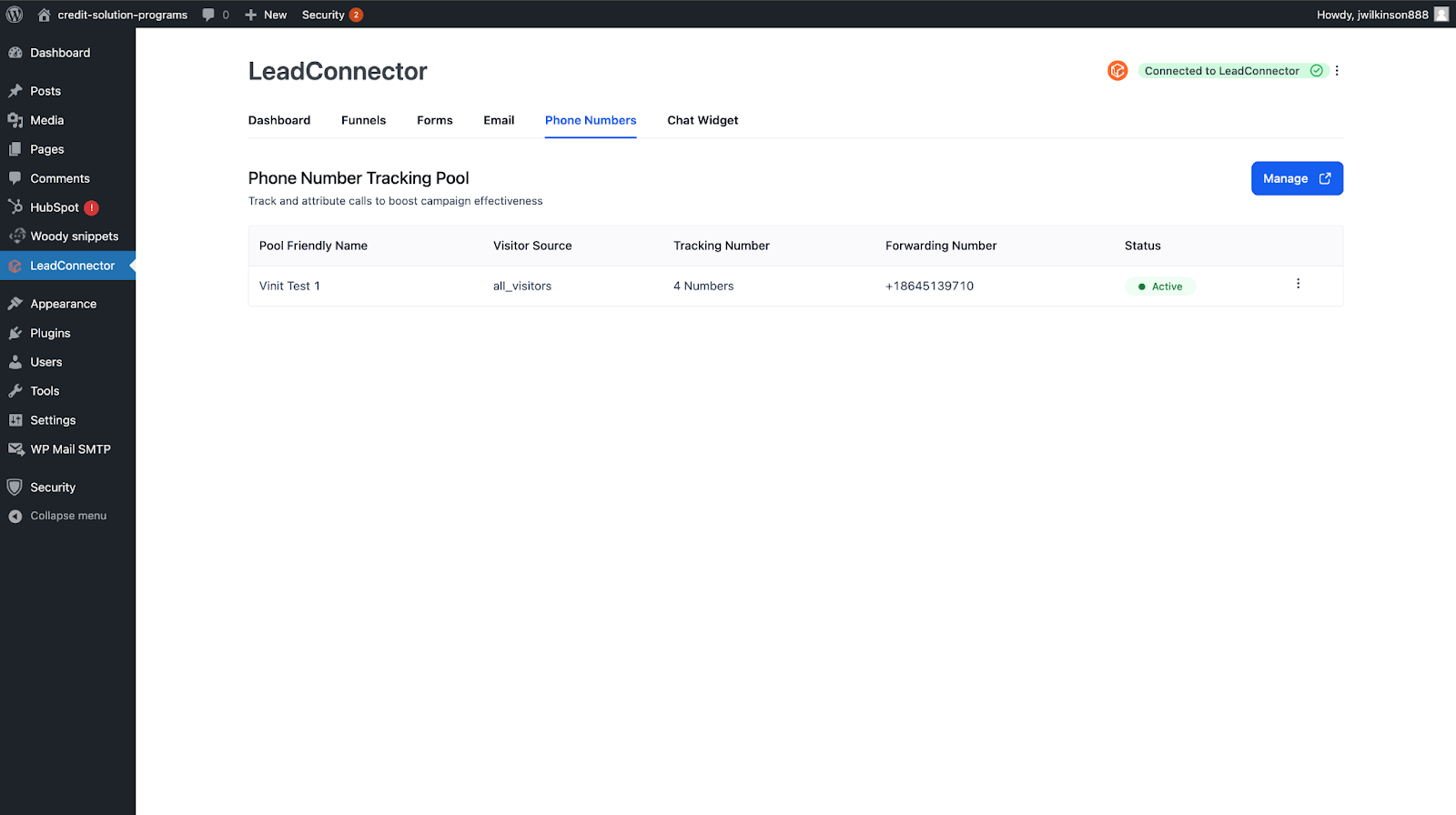The height and width of the screenshot is (815, 1456).
Task: Switch to the Forms tab
Action: 435,120
